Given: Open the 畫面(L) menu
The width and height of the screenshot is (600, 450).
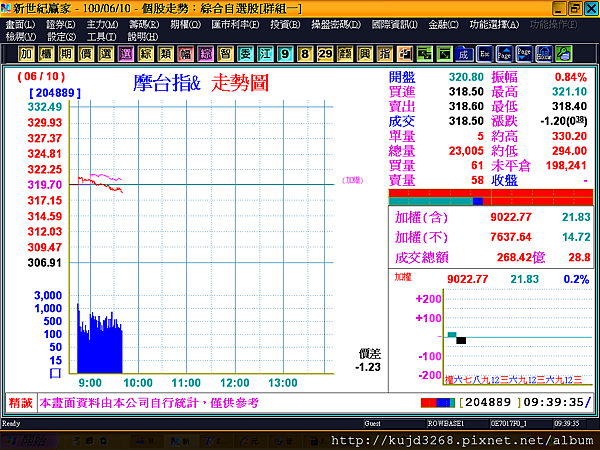Looking at the screenshot, I should [20, 24].
